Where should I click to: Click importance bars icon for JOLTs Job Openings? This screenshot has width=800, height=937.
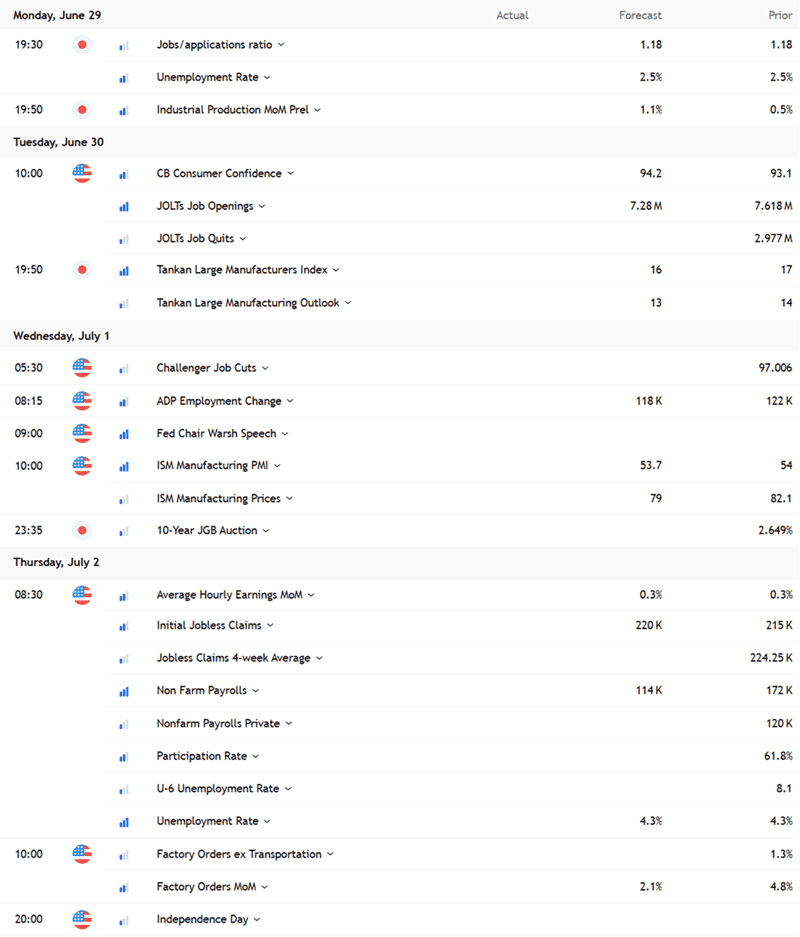coord(124,207)
